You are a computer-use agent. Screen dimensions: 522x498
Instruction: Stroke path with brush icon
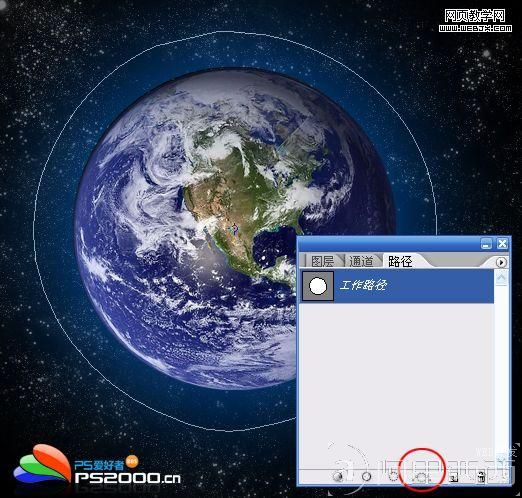coord(366,477)
